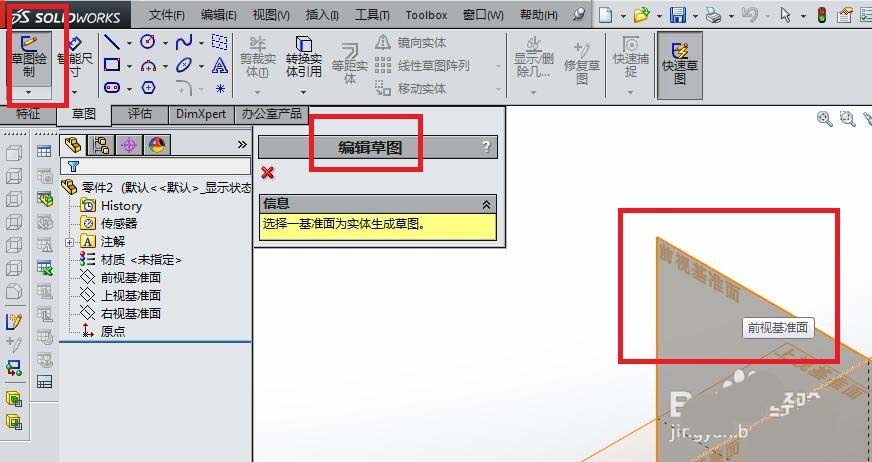Expand the manager tabs » chevron
The height and width of the screenshot is (462, 872).
[x=242, y=145]
